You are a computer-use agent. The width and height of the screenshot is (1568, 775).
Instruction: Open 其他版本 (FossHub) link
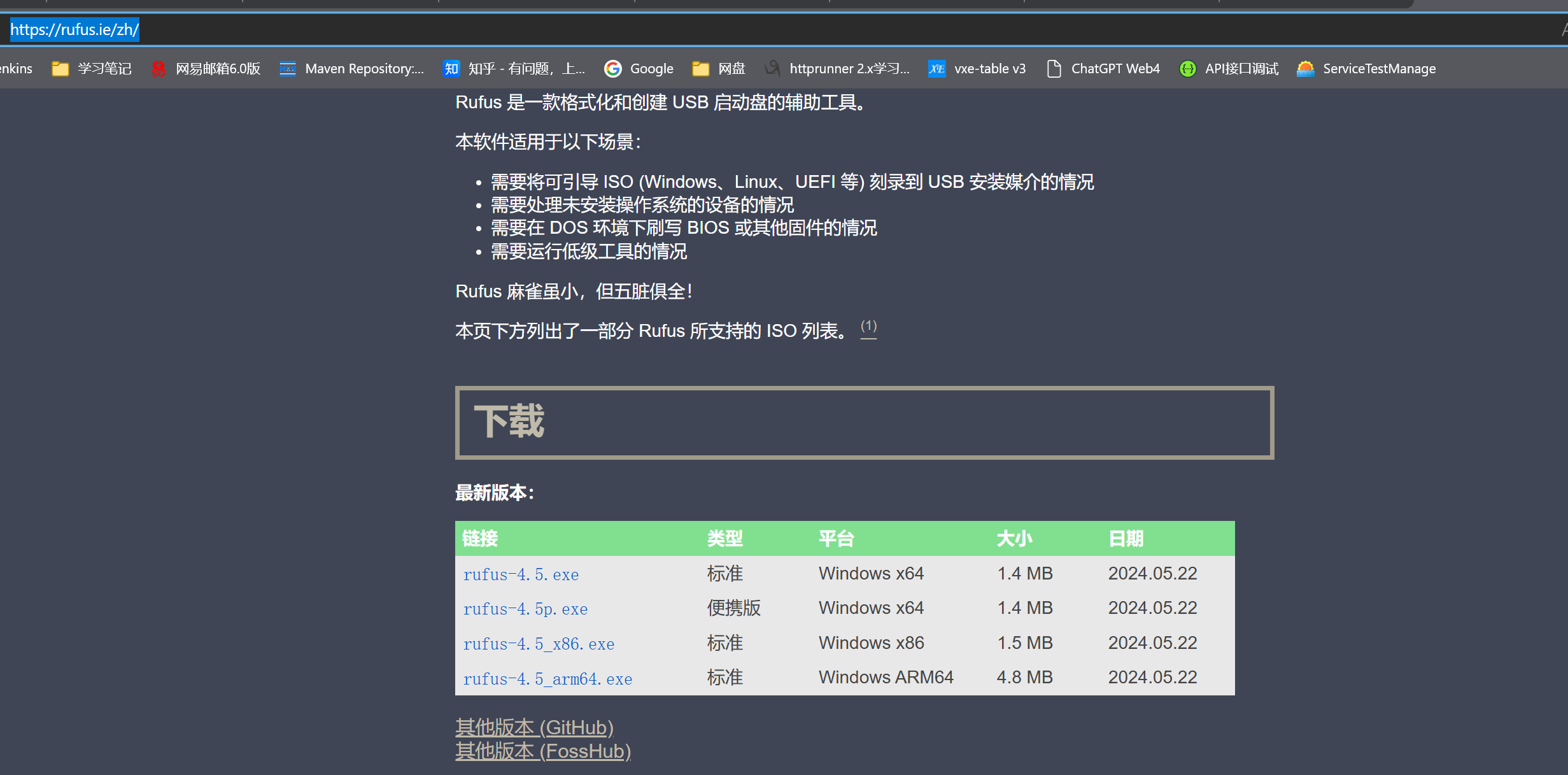[543, 751]
